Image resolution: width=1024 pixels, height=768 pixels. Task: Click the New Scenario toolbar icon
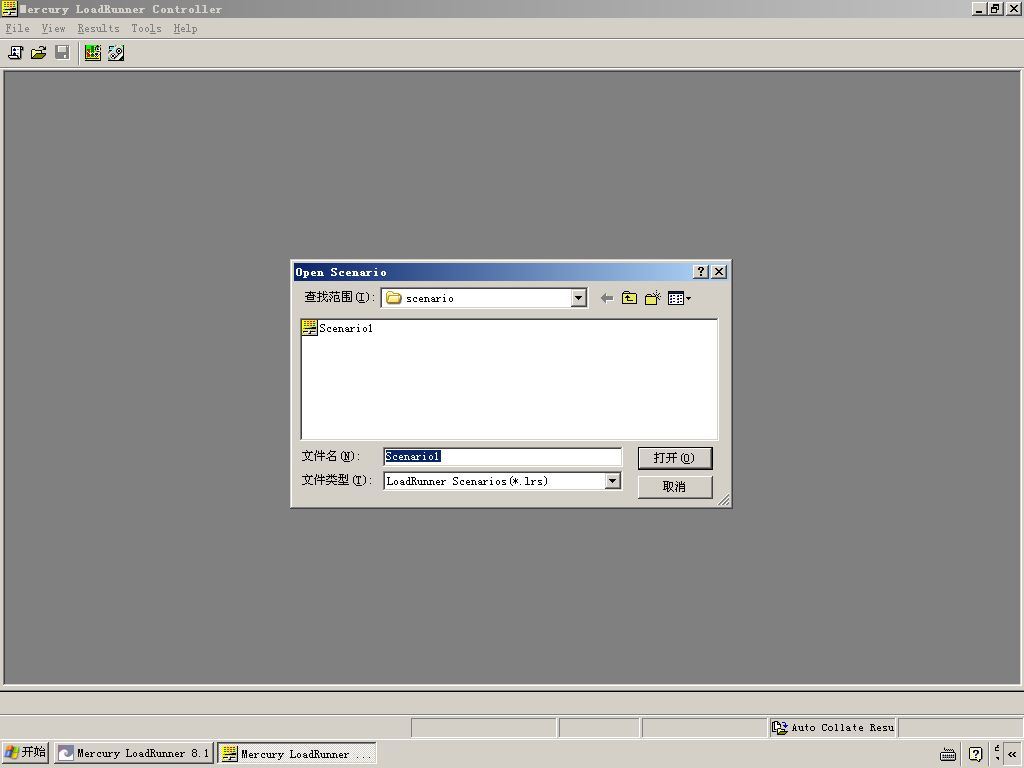[x=16, y=53]
